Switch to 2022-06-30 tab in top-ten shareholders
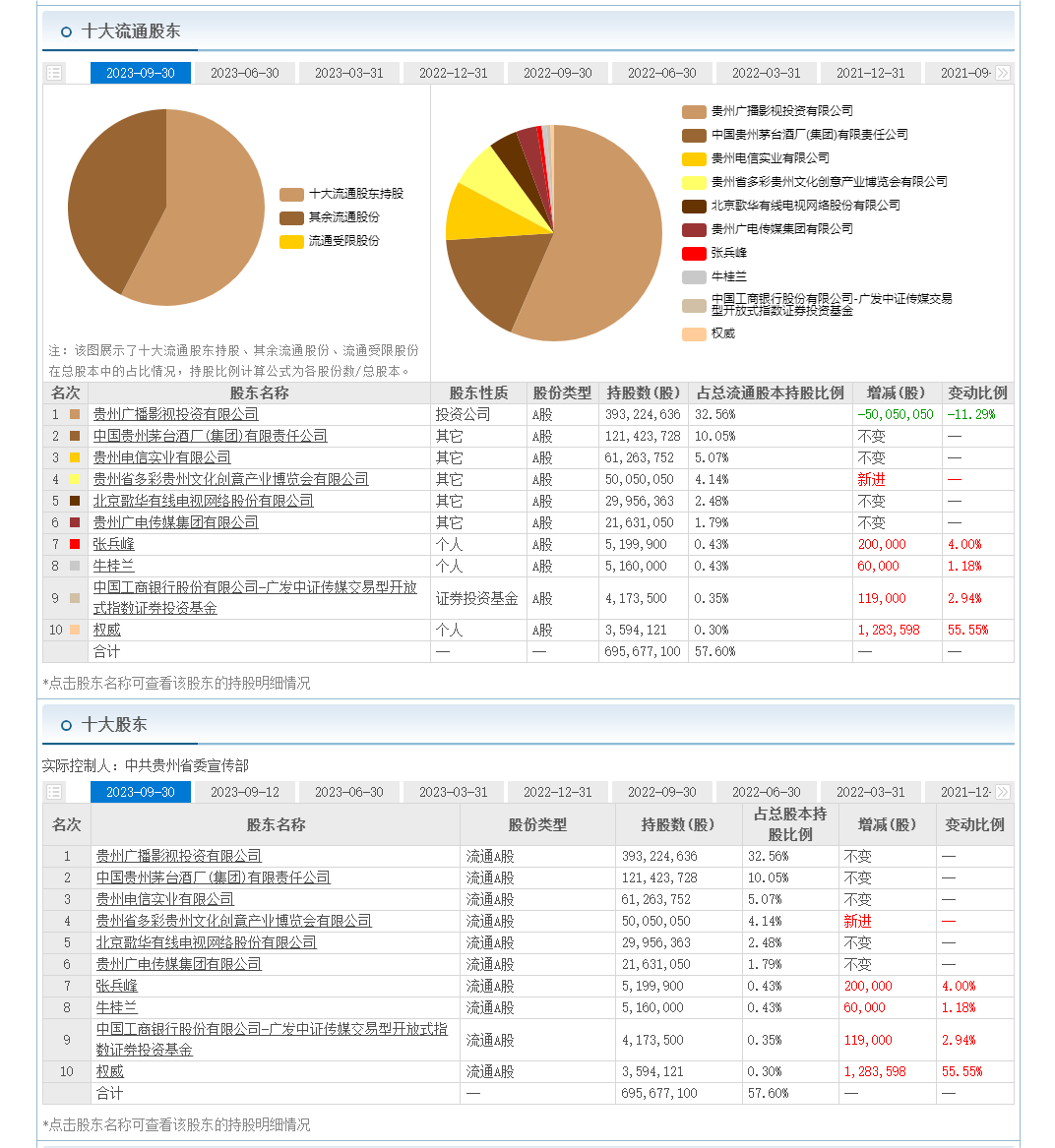Viewport: 1055px width, 1148px height. pyautogui.click(x=767, y=792)
